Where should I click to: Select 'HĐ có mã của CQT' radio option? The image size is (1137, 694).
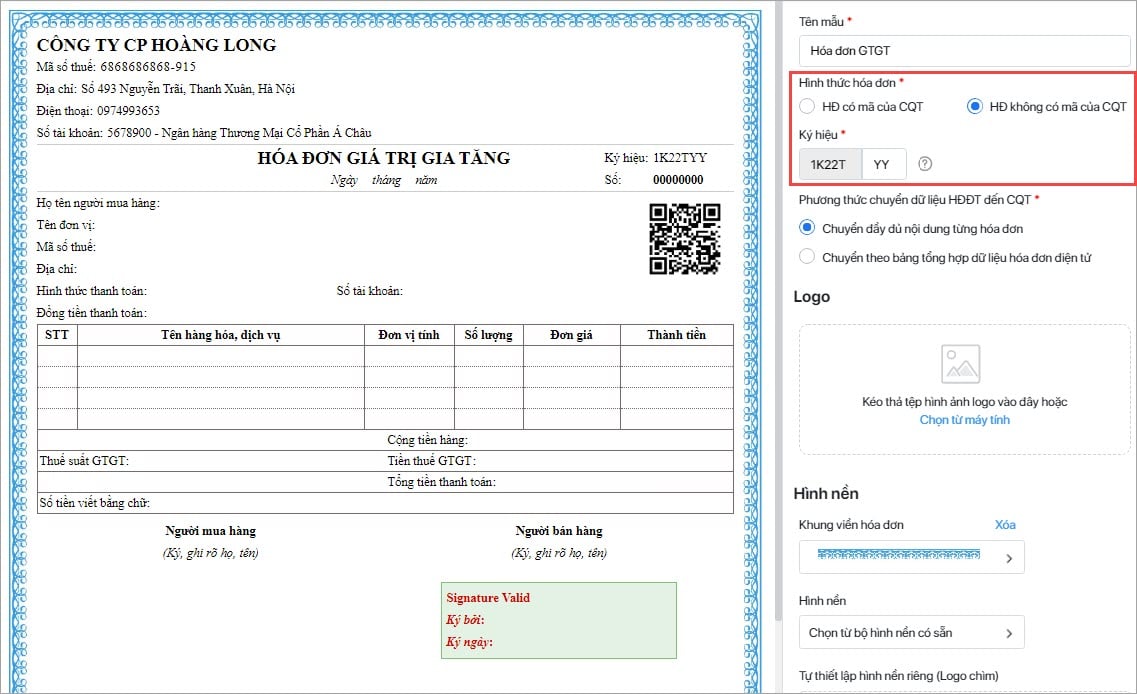(x=807, y=107)
